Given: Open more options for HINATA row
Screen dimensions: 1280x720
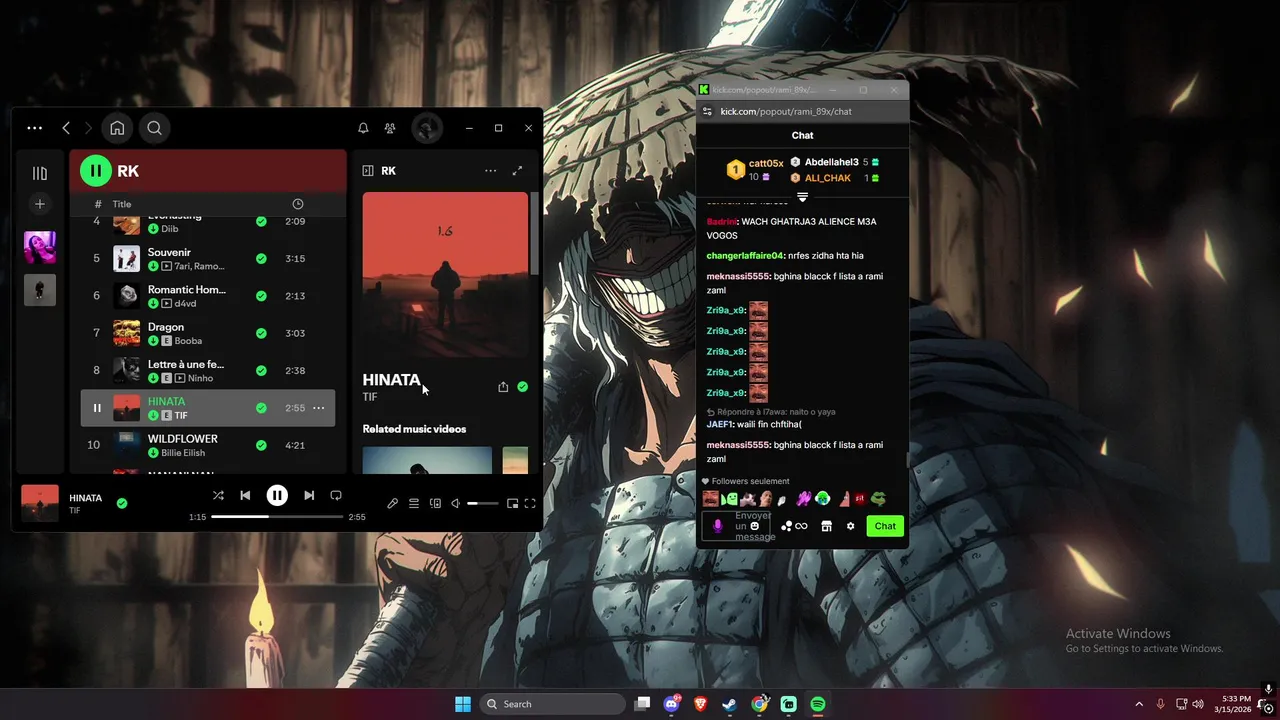Looking at the screenshot, I should point(319,408).
